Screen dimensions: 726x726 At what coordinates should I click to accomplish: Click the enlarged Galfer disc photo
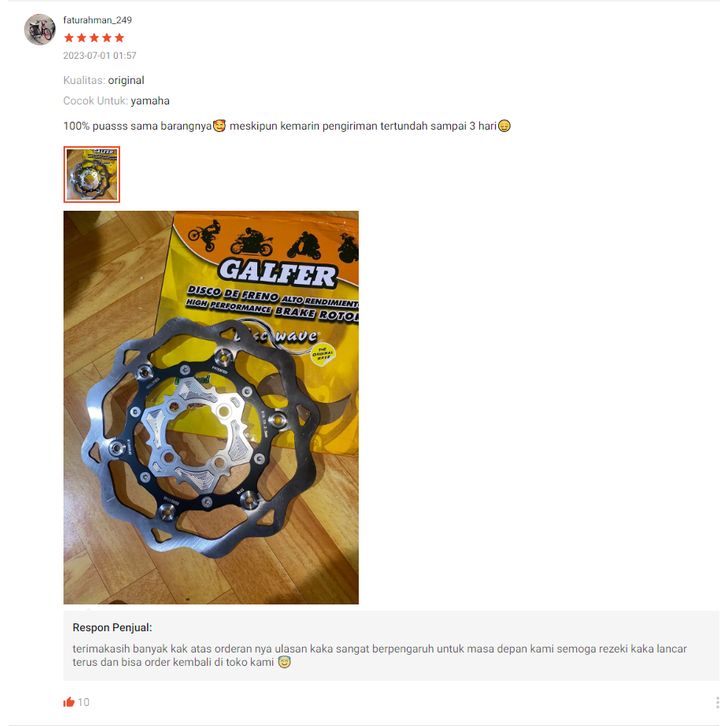tap(211, 407)
